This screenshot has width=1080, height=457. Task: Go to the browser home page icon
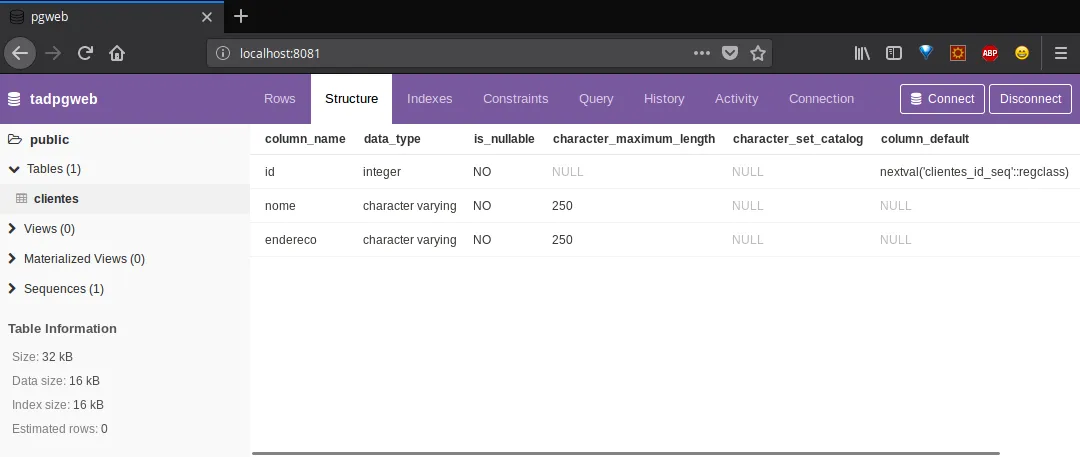117,53
